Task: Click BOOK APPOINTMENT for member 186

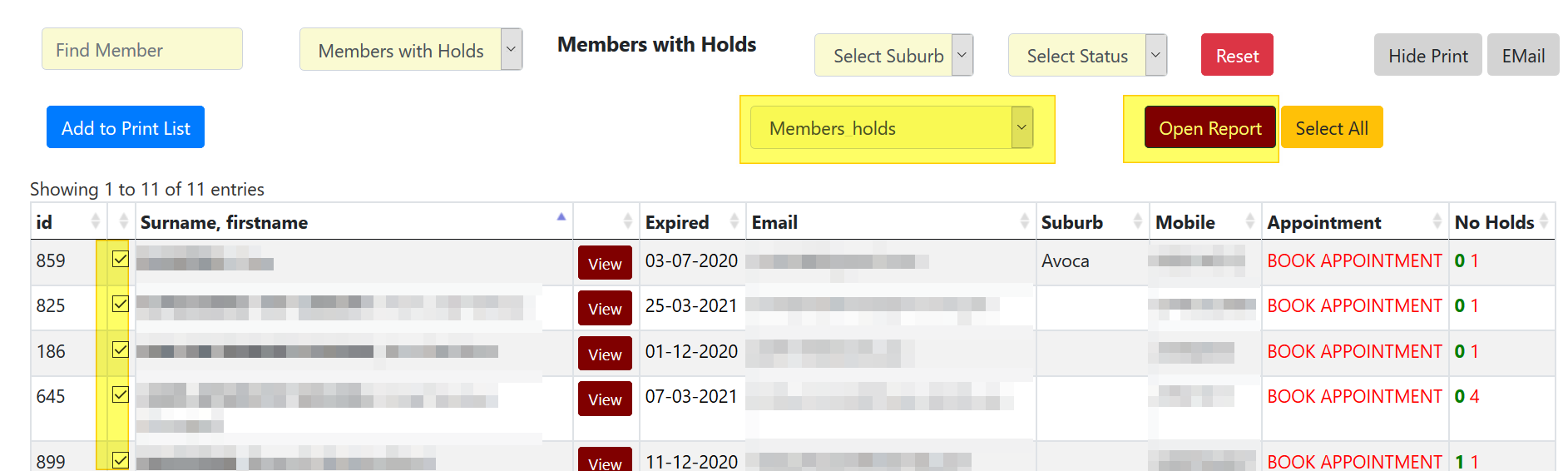Action: pos(1354,351)
